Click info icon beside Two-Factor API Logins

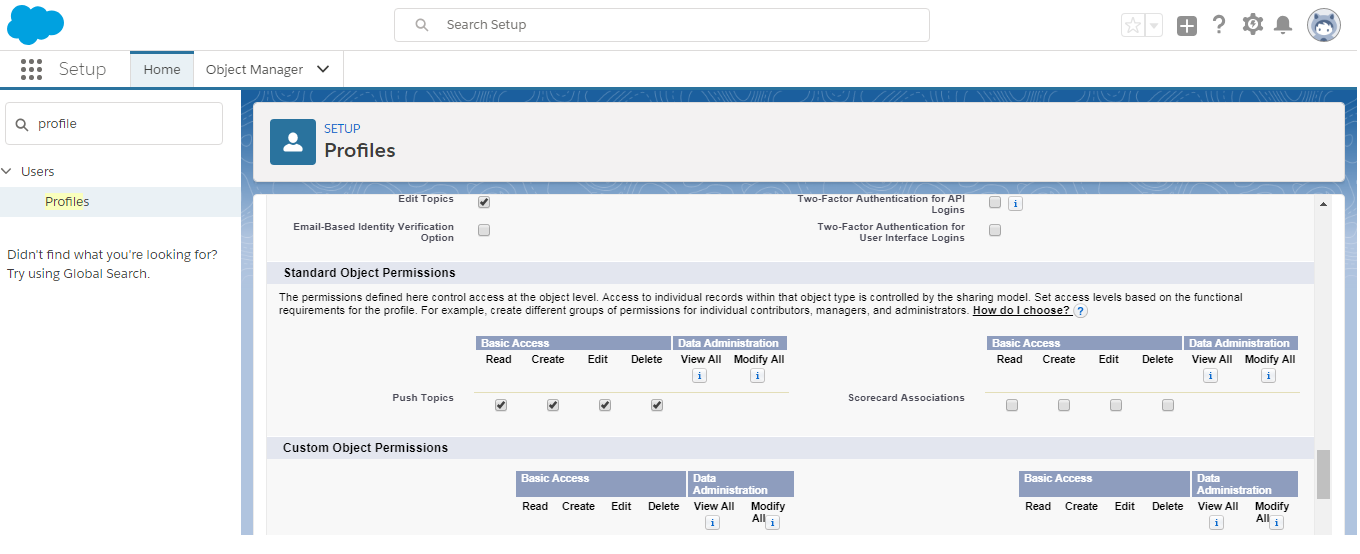(x=1015, y=204)
